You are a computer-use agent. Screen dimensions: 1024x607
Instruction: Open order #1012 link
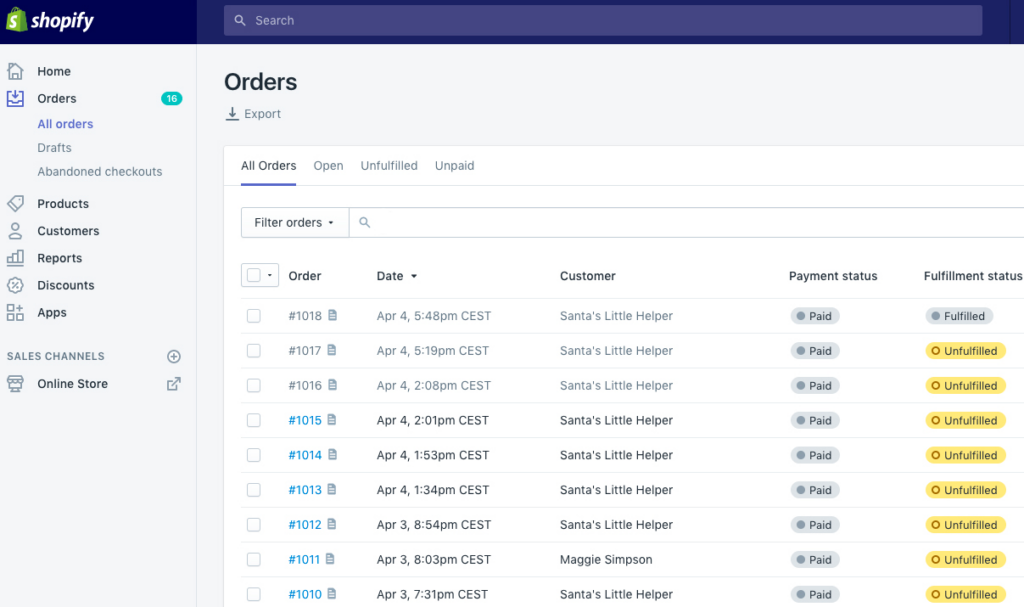pos(305,525)
